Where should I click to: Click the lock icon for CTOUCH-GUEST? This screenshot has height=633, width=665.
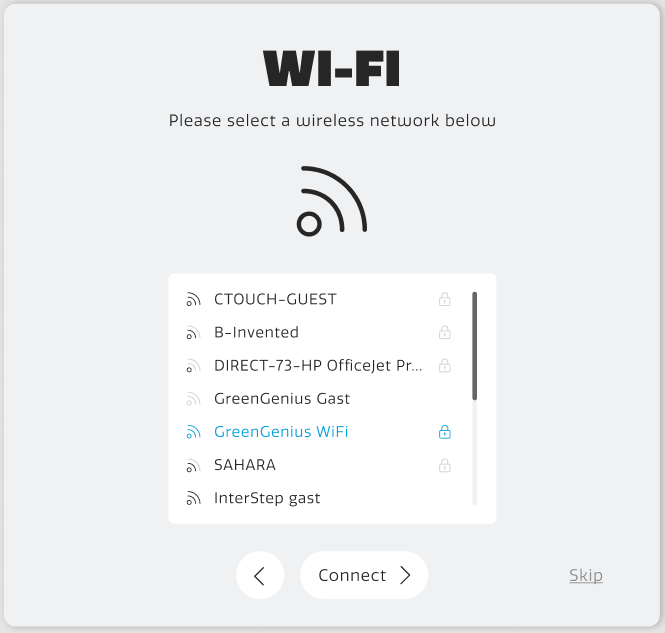445,299
